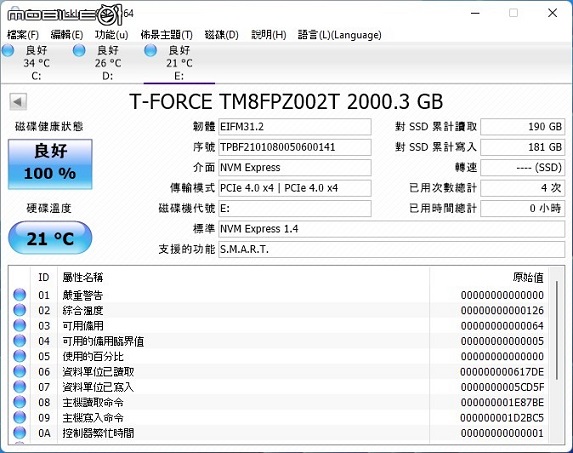Select the 嚴重警告 attribute name
Viewport: 573px width, 453px height.
point(83,295)
